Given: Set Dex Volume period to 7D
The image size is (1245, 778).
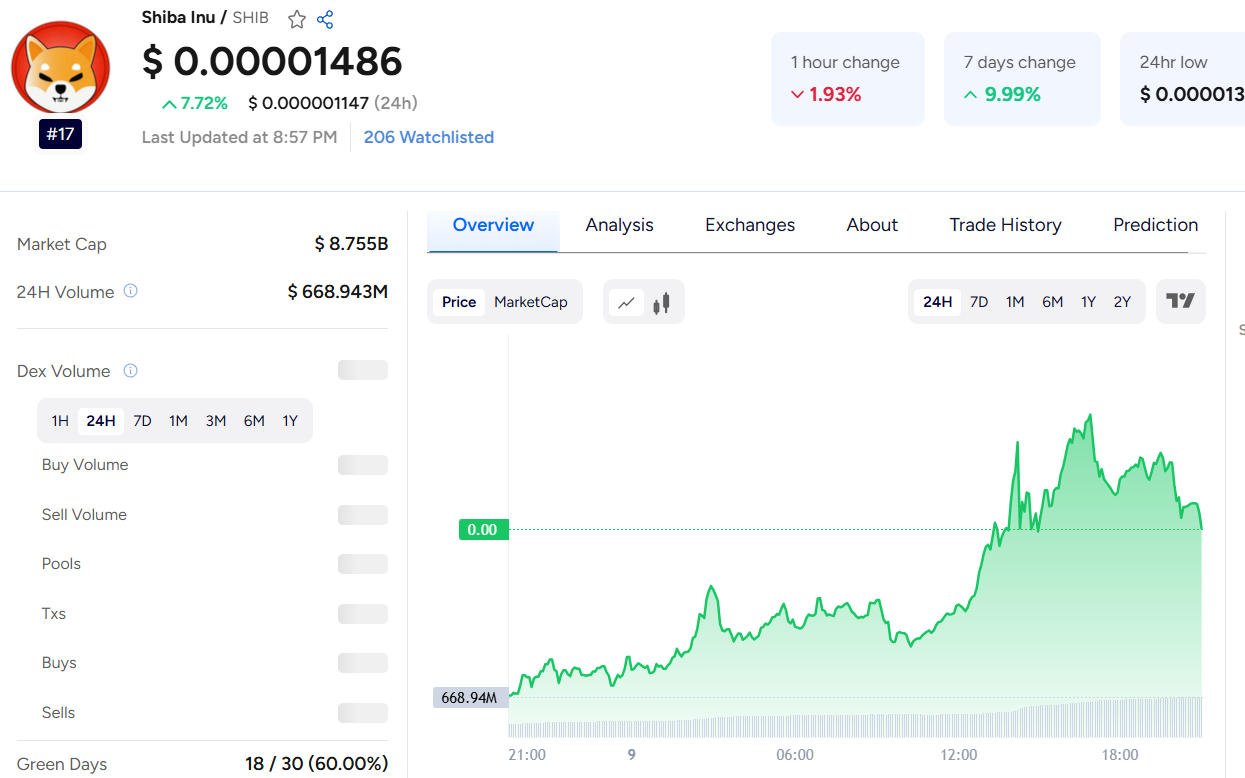Looking at the screenshot, I should point(143,421).
